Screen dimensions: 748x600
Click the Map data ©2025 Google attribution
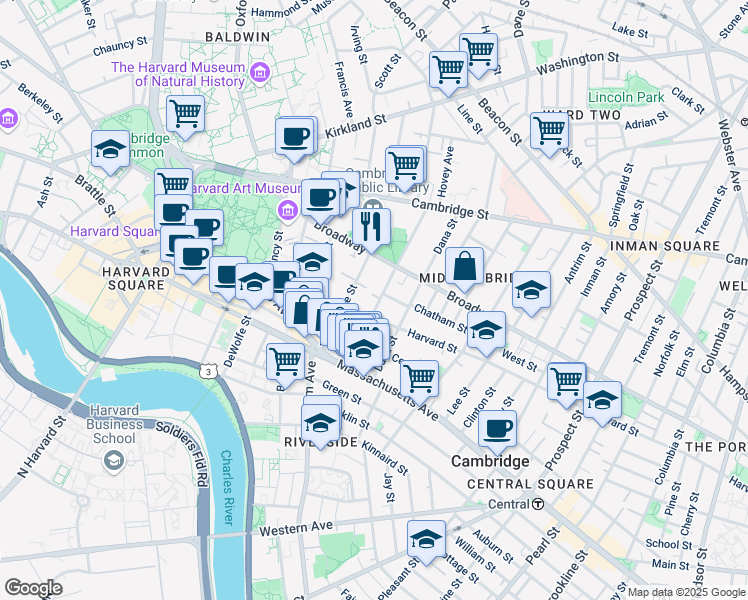[x=686, y=592]
